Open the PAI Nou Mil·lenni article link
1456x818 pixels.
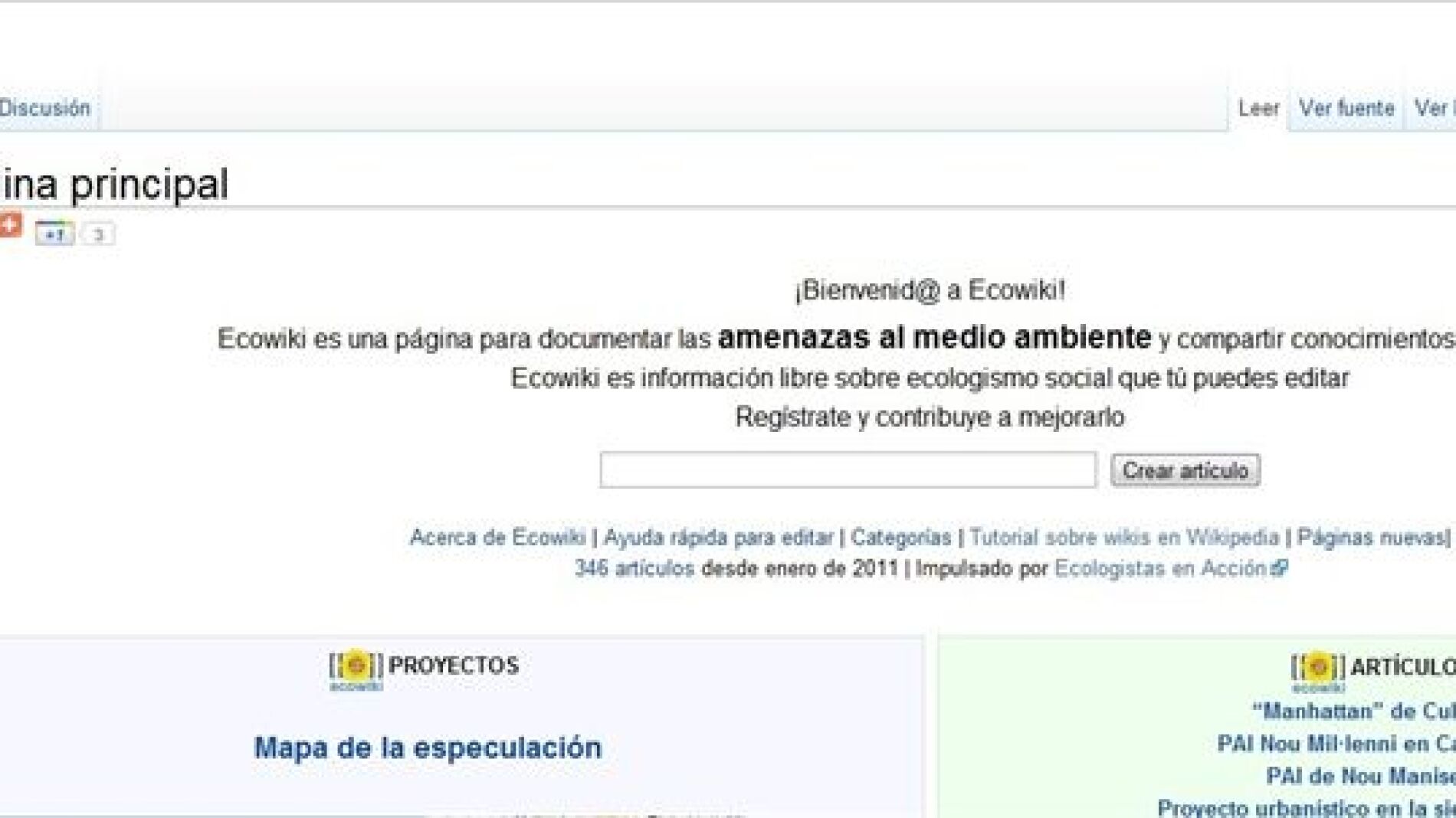(1336, 744)
